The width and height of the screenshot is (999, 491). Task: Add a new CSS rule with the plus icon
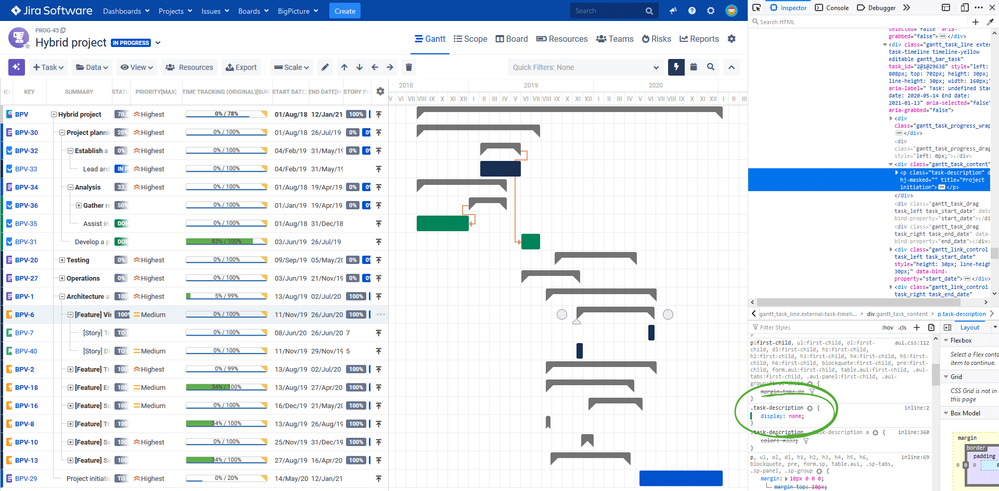[x=916, y=327]
